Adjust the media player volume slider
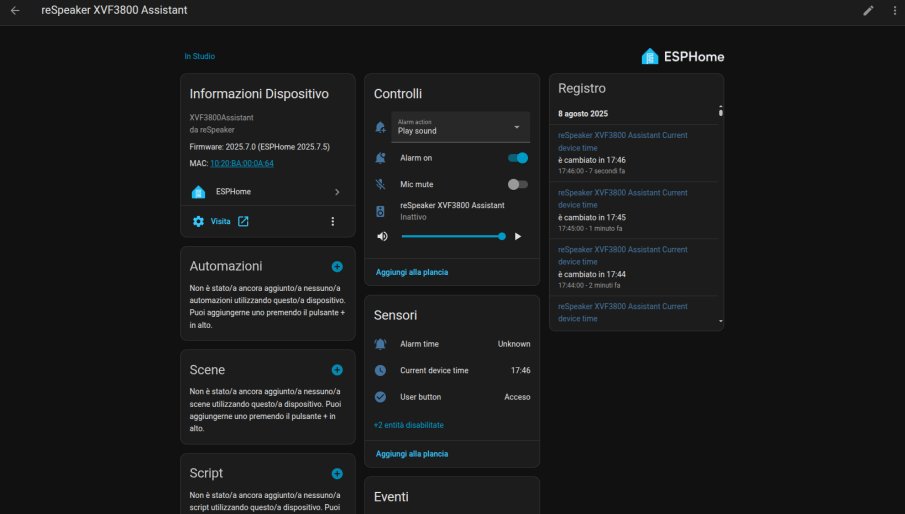 coord(453,237)
